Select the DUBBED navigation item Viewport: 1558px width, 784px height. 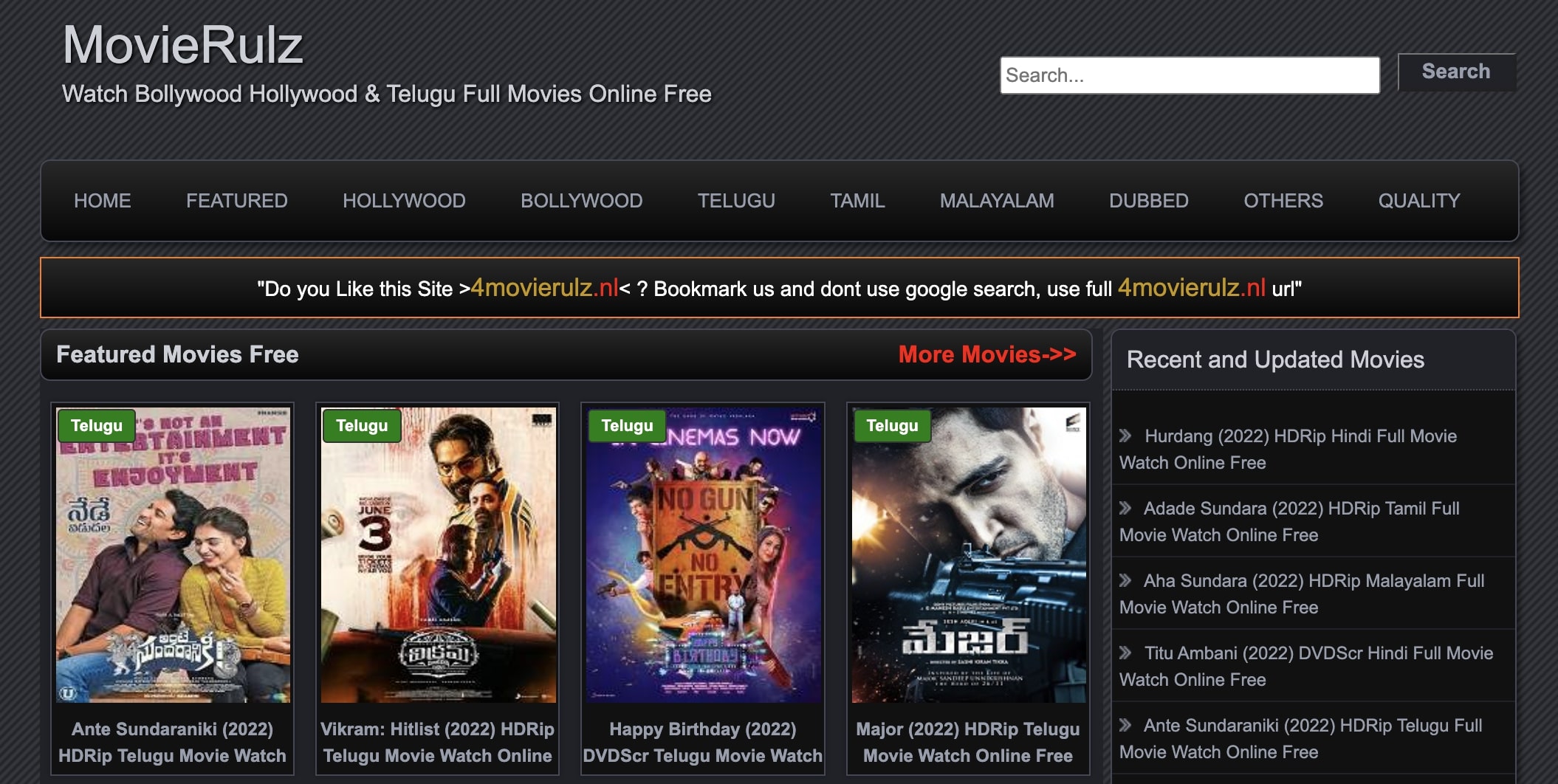1148,201
